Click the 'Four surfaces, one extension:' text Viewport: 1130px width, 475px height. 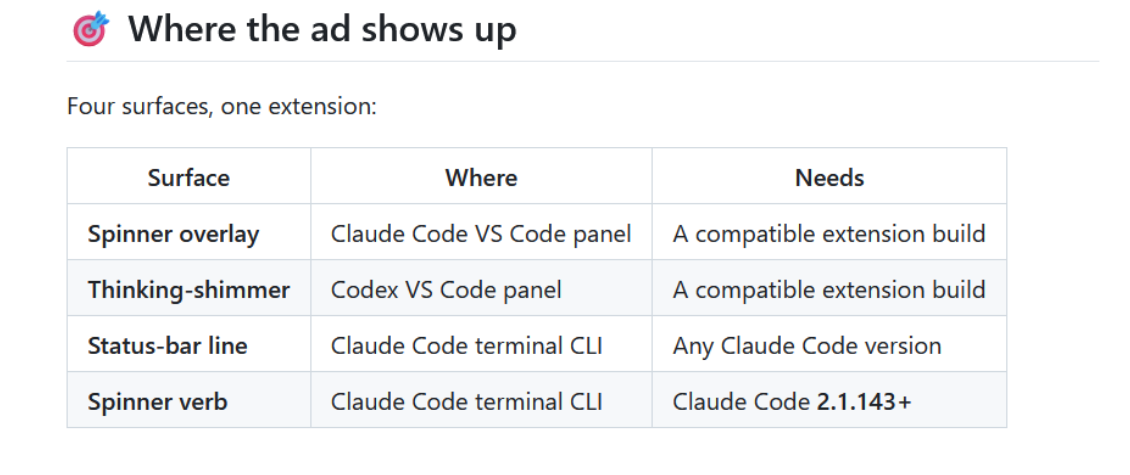click(222, 107)
